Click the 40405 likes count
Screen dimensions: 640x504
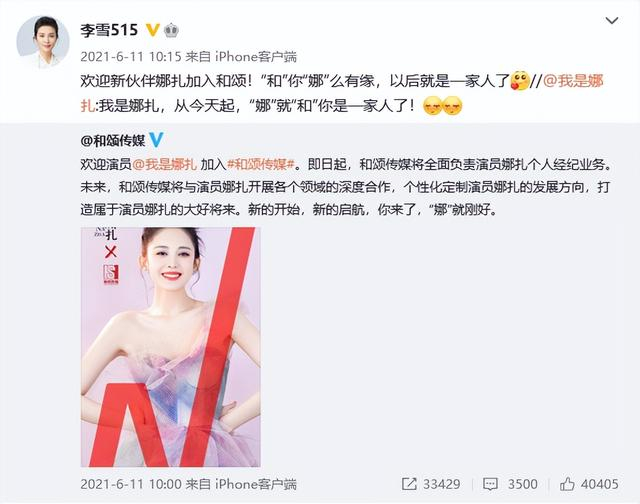600,484
